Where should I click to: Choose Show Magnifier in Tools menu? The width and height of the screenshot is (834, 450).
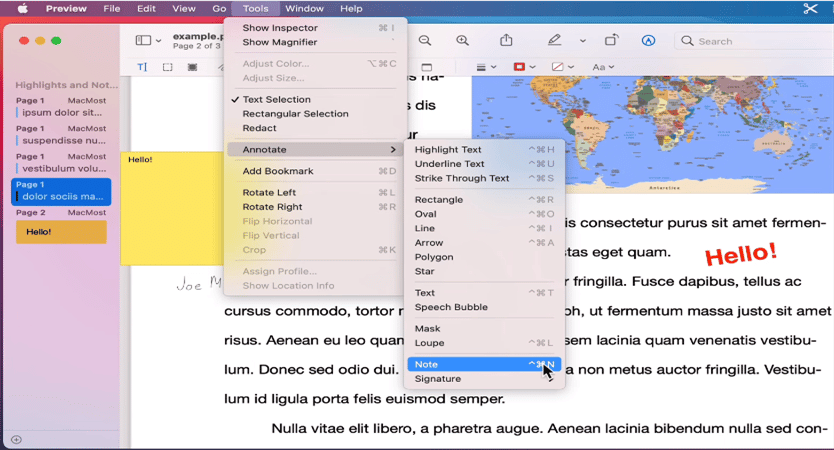317,42
